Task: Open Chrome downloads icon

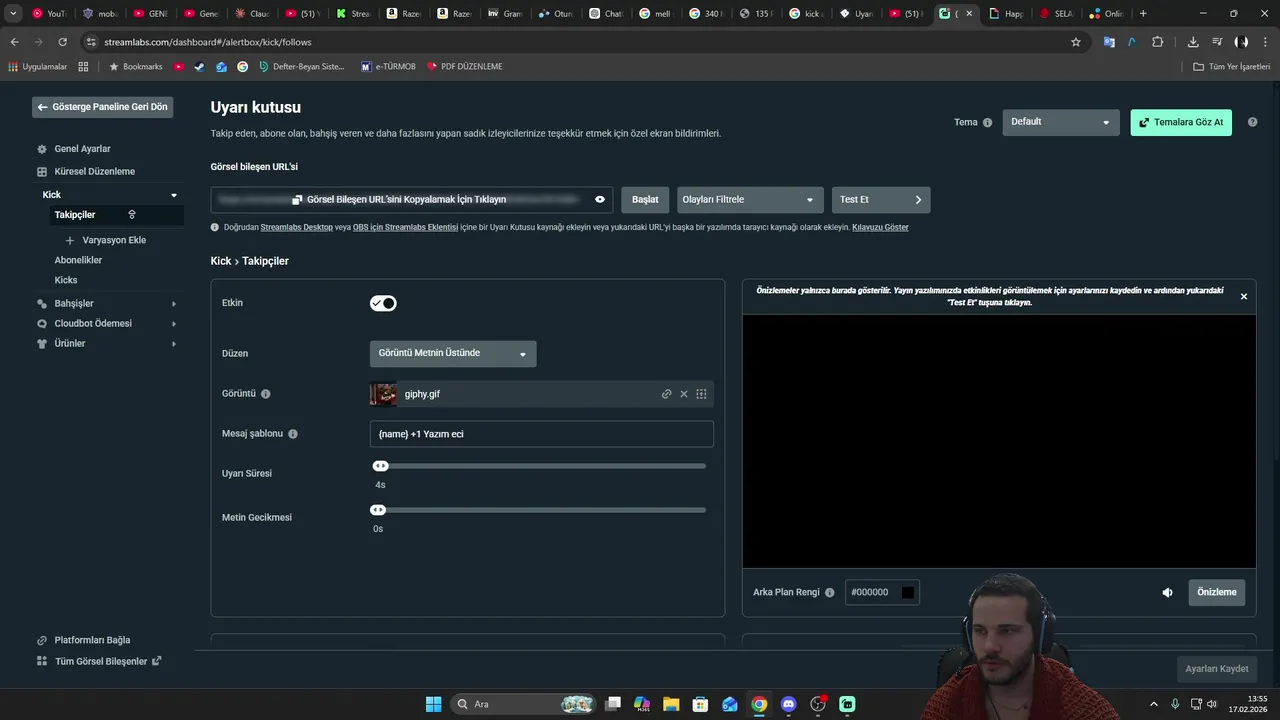Action: click(1193, 42)
